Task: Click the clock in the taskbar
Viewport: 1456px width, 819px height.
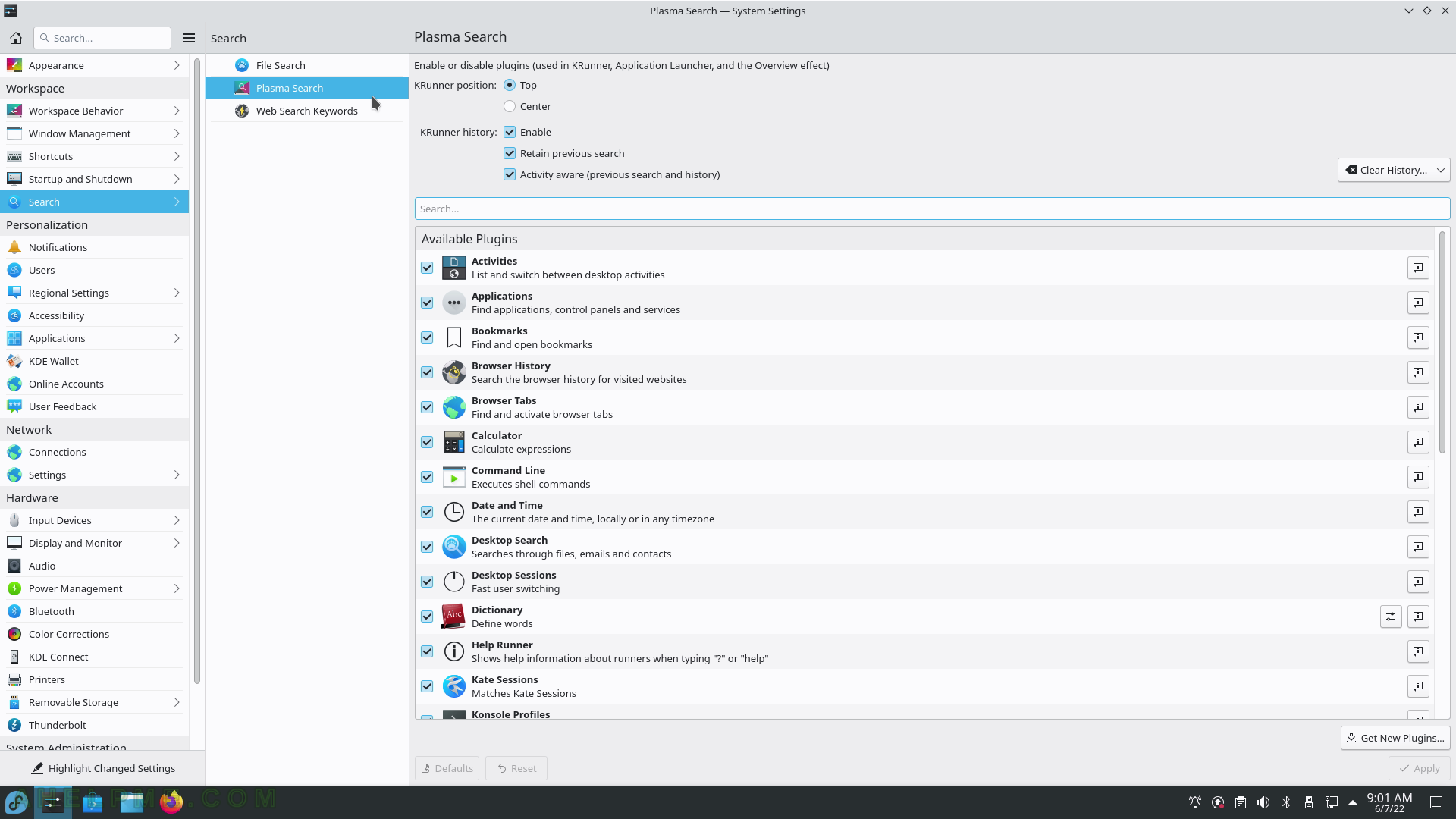Action: (1389, 802)
